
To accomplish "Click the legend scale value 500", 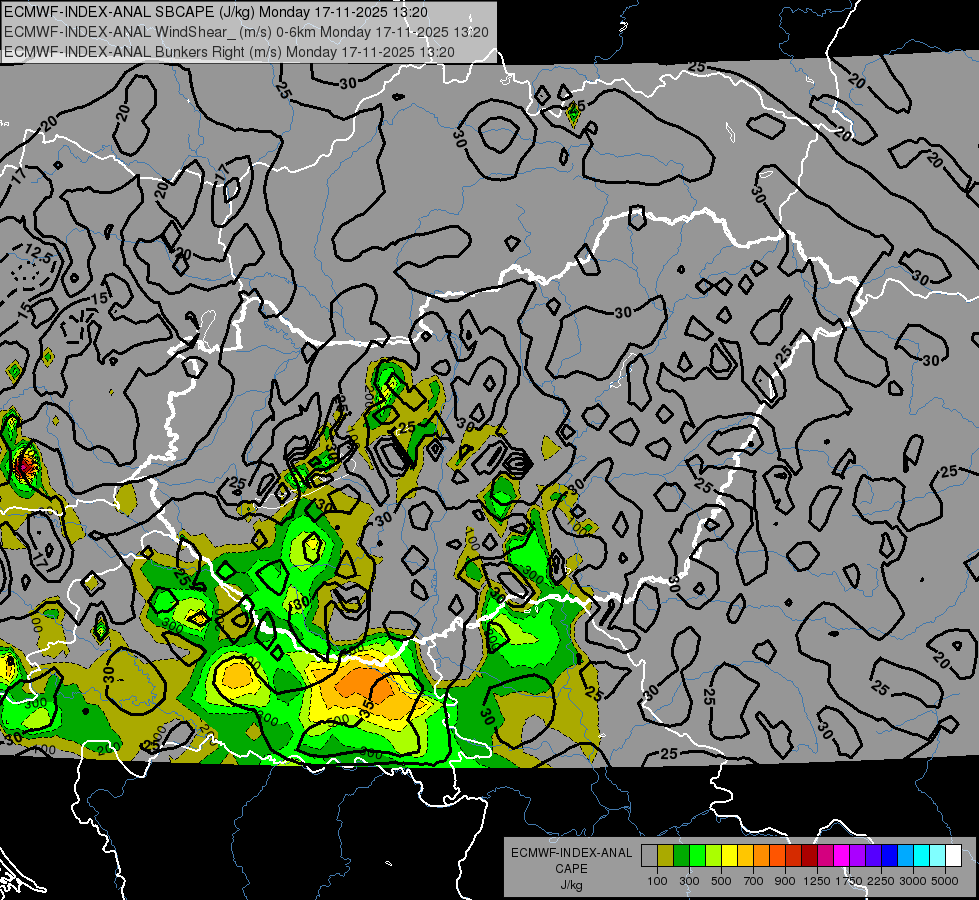I will 721,881.
